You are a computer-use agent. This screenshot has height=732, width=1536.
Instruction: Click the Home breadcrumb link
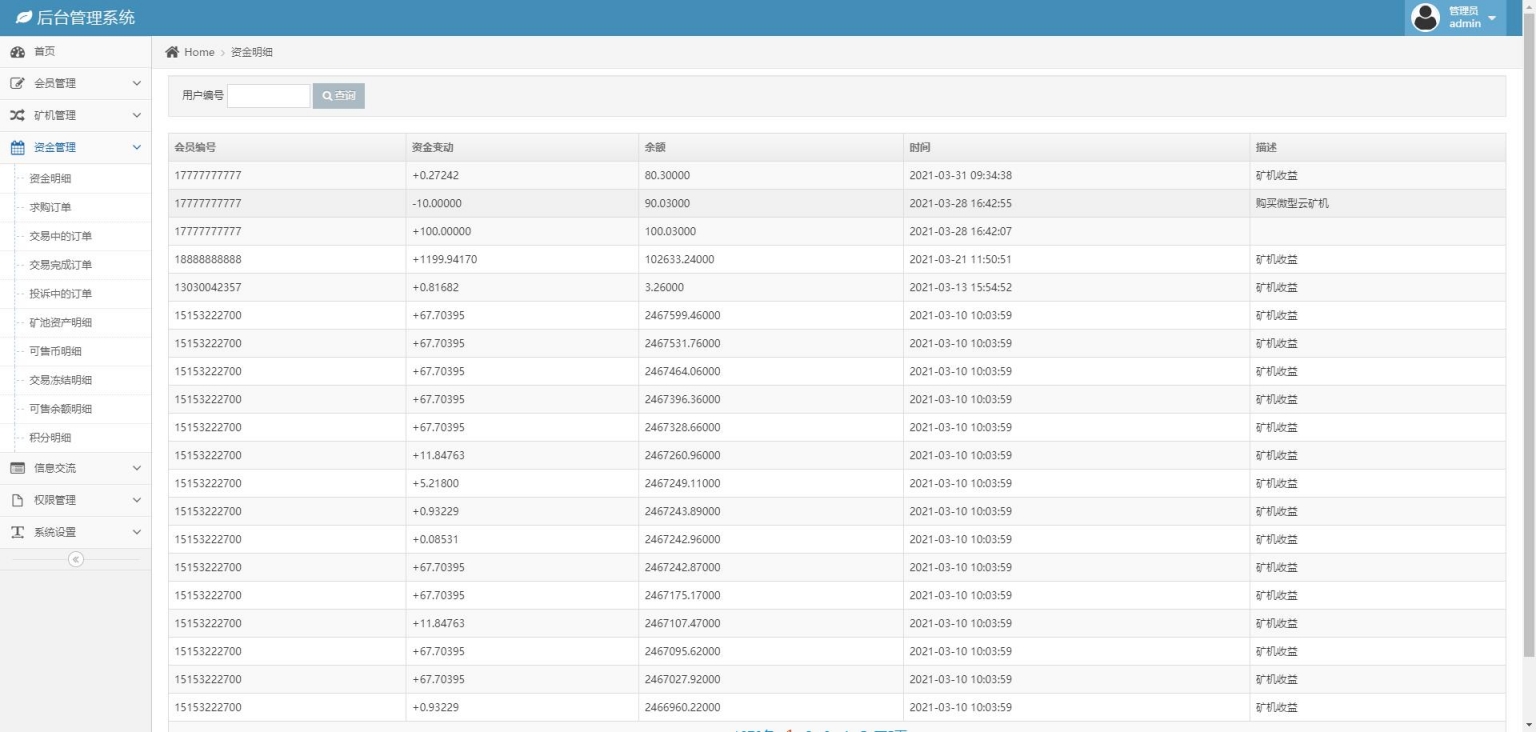199,52
